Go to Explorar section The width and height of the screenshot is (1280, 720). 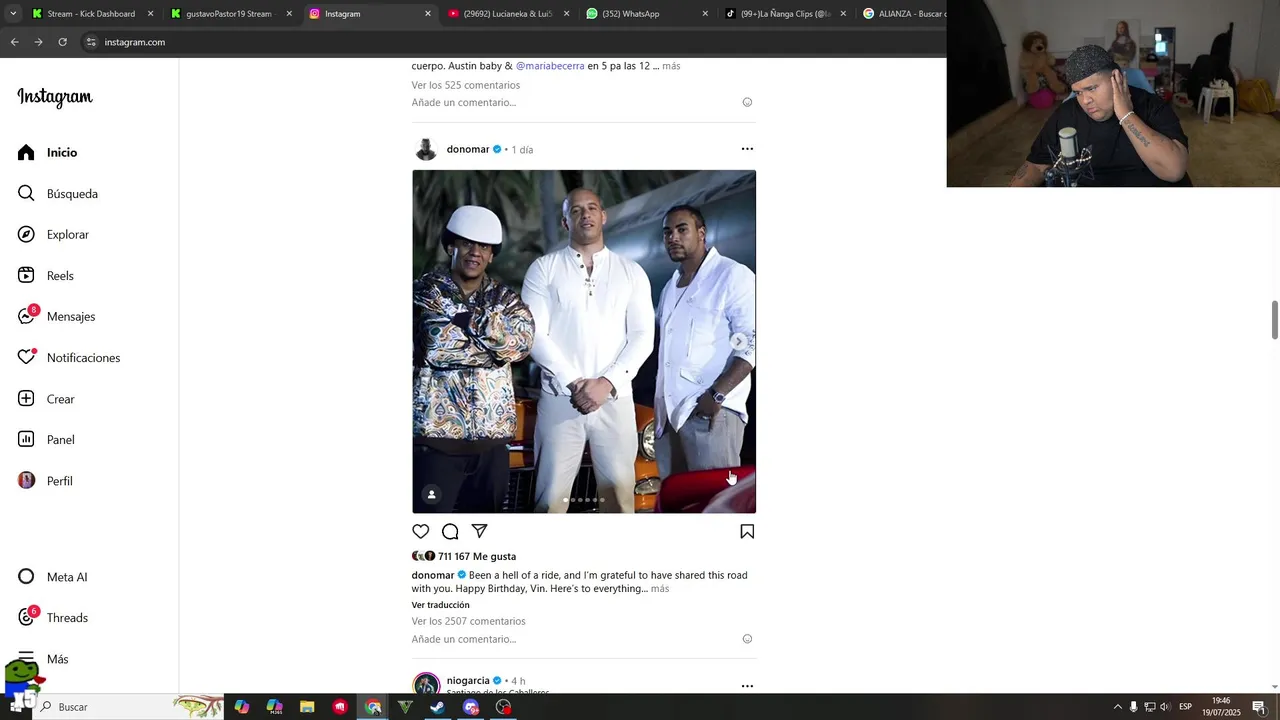pos(54,234)
